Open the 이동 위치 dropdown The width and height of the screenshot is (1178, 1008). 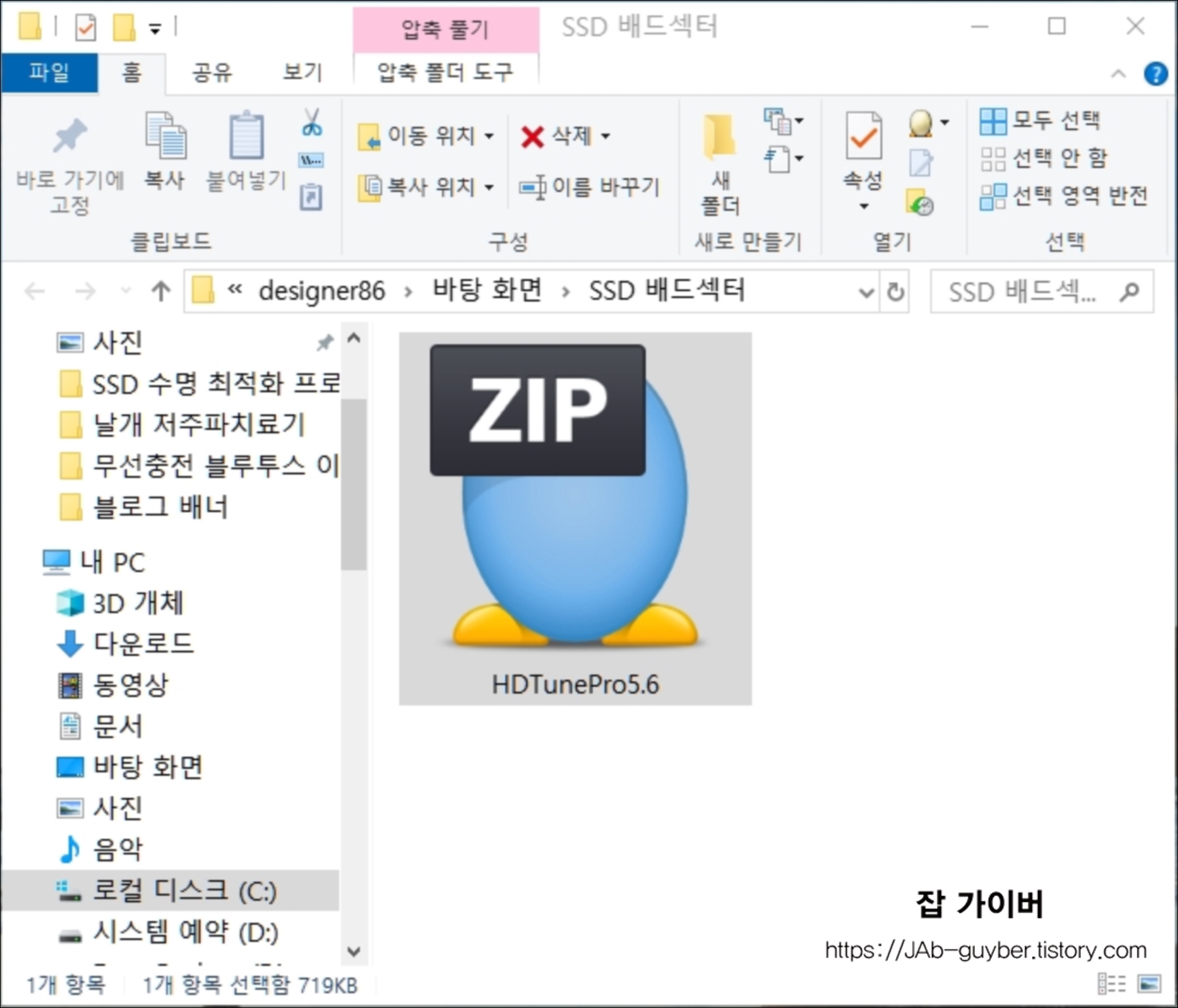pos(425,135)
